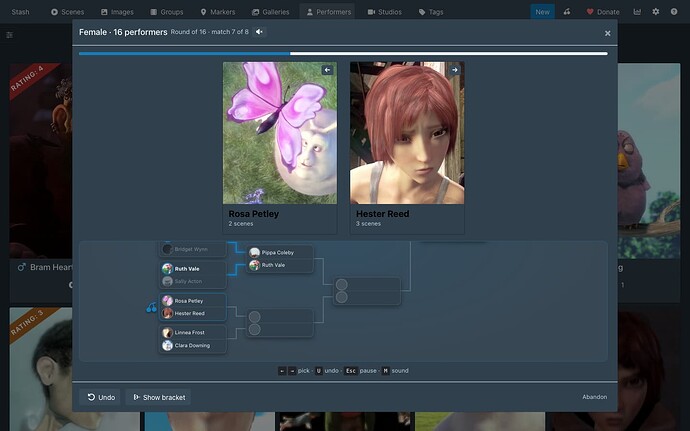Click Sally Acton bracket entry

coord(193,281)
